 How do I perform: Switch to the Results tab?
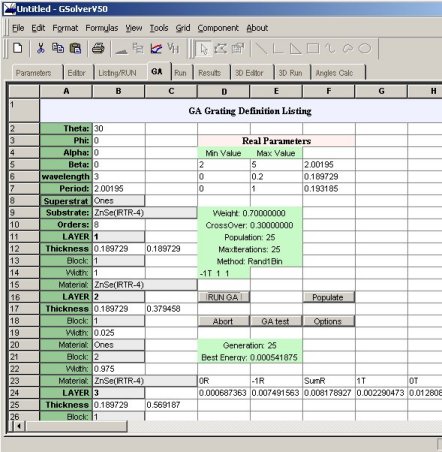point(210,73)
